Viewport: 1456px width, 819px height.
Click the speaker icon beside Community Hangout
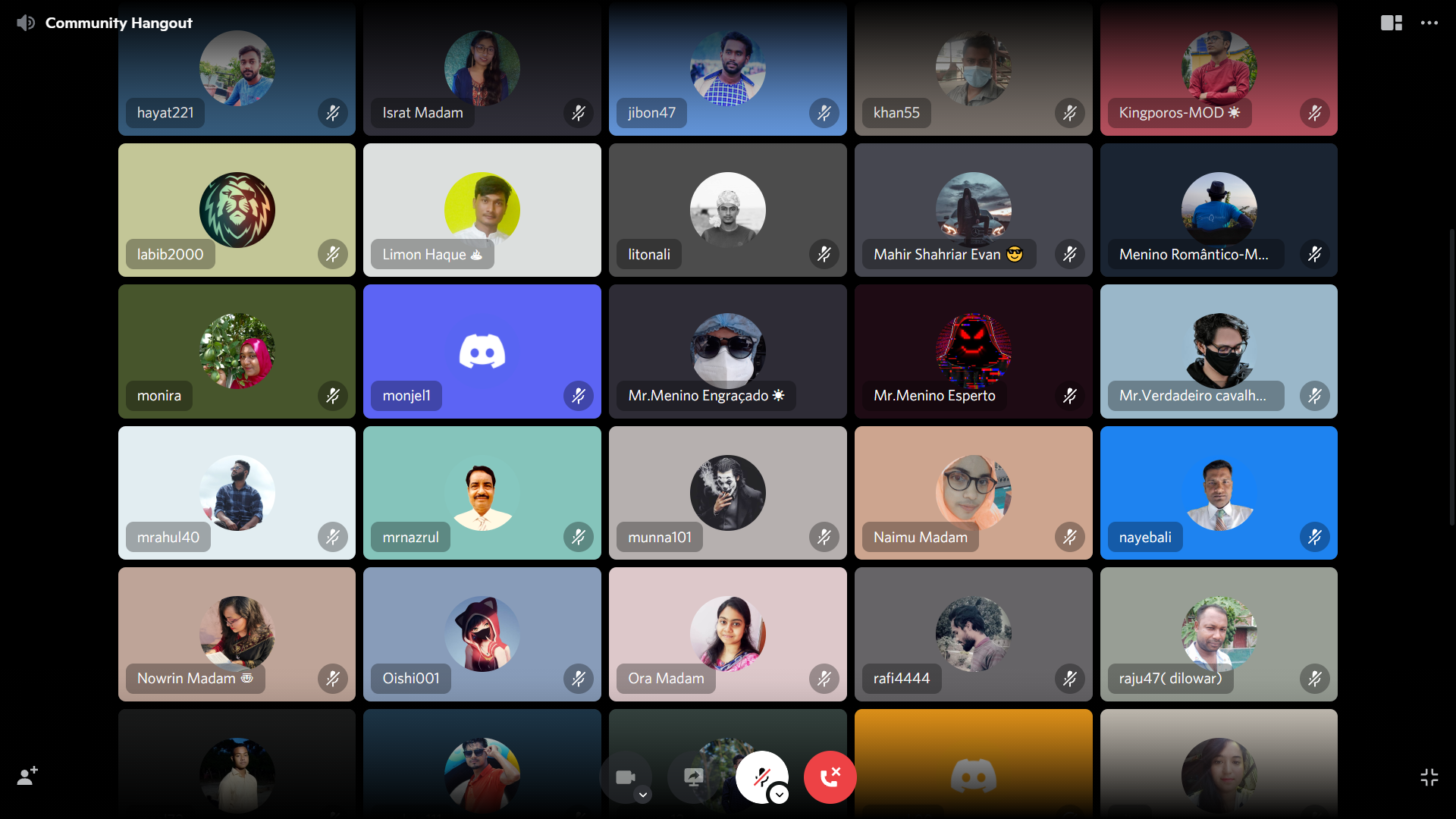26,23
